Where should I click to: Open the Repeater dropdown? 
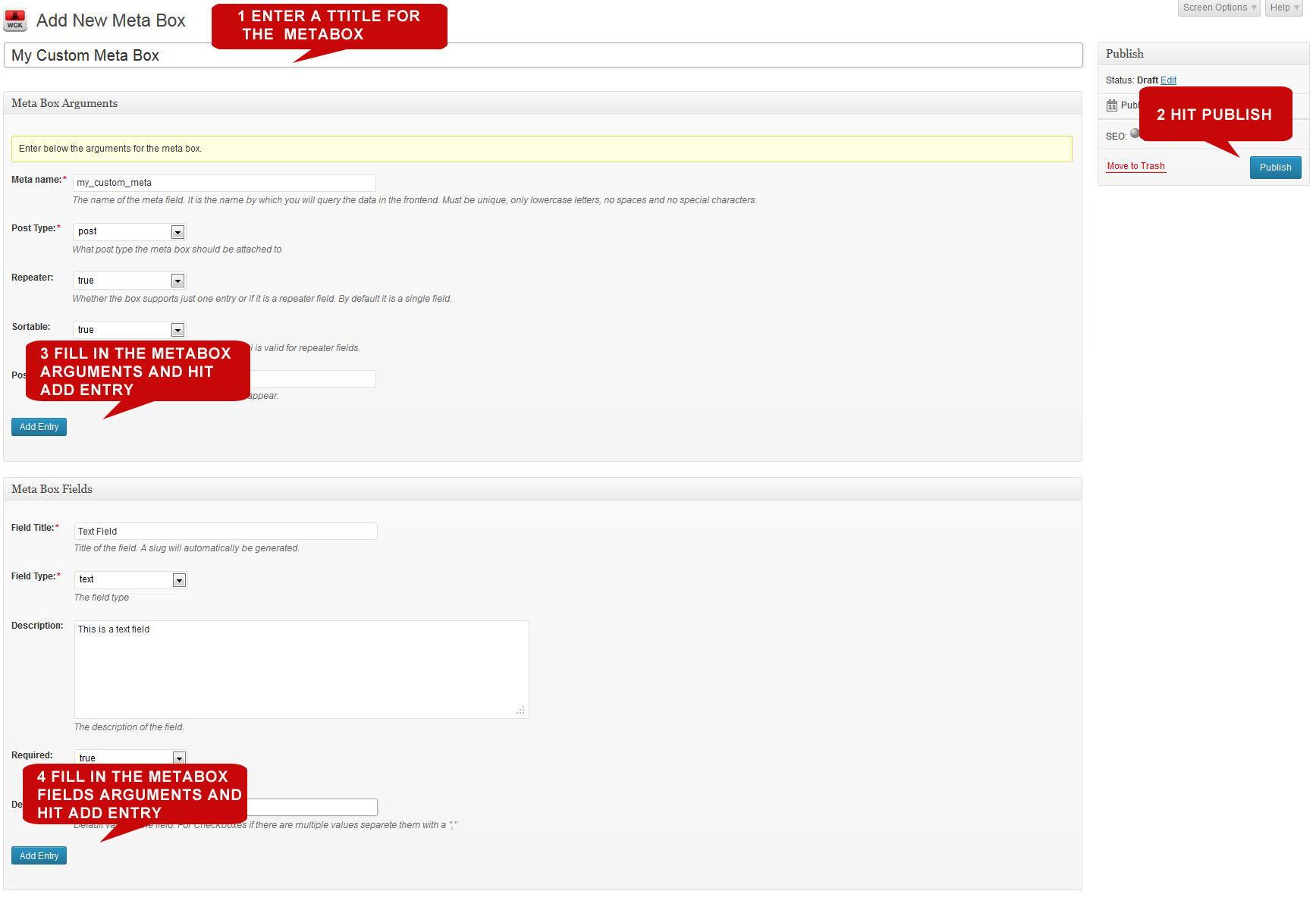[177, 281]
